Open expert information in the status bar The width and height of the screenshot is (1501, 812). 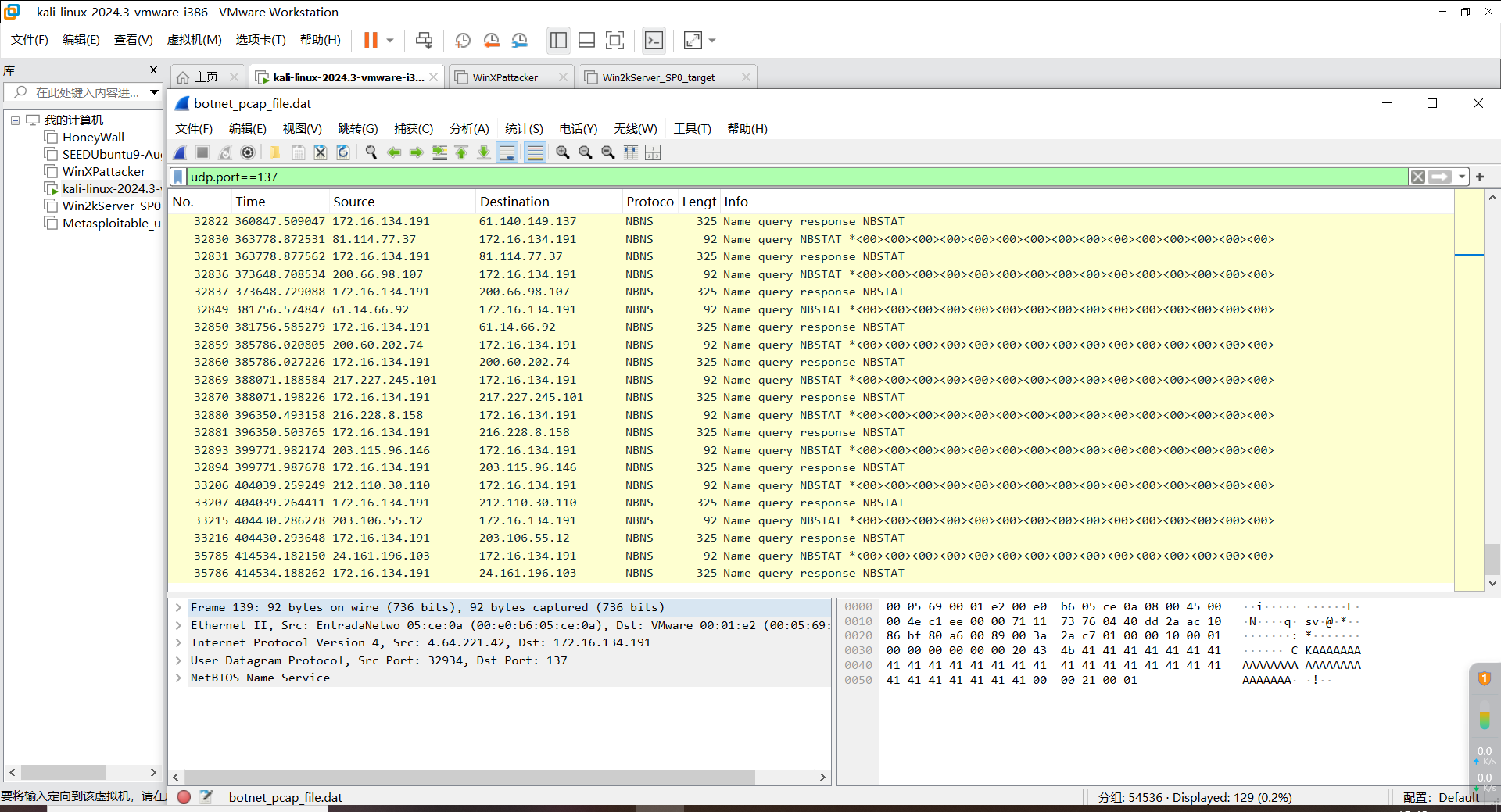pos(184,797)
